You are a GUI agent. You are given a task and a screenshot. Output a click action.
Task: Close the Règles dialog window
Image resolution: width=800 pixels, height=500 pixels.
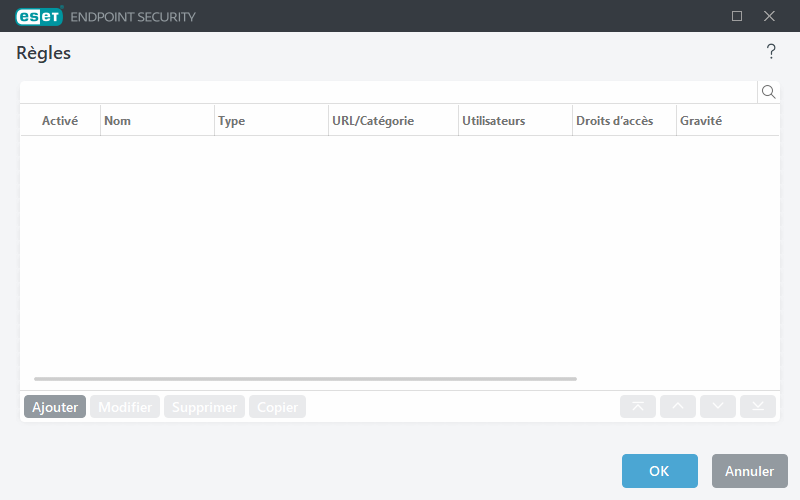click(769, 16)
